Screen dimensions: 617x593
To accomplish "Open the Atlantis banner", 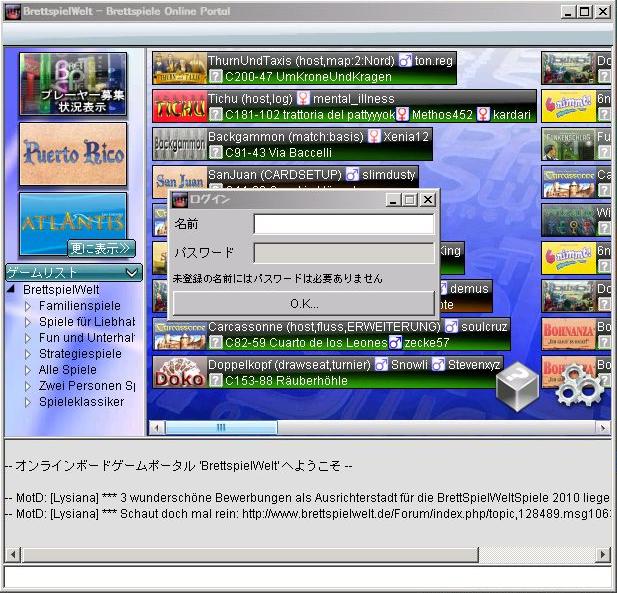I will [x=73, y=224].
